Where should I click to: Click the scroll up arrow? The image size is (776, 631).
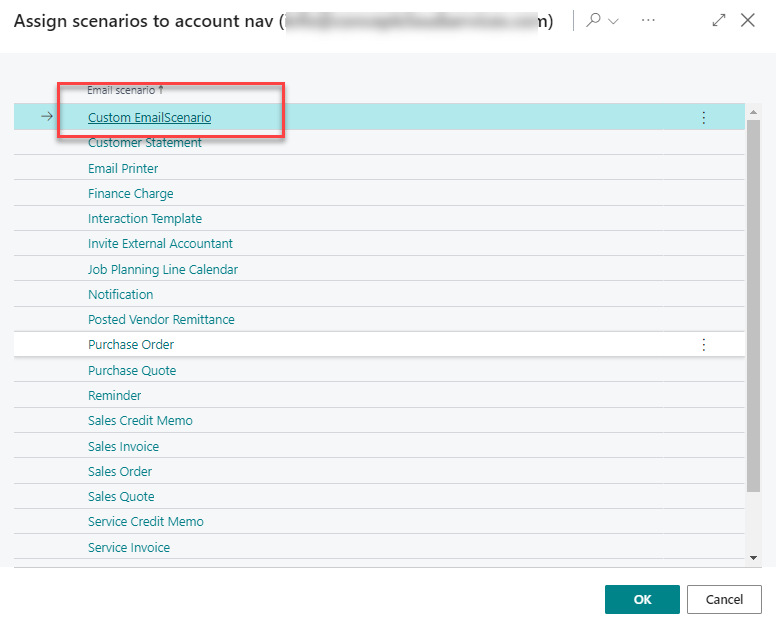(x=753, y=112)
